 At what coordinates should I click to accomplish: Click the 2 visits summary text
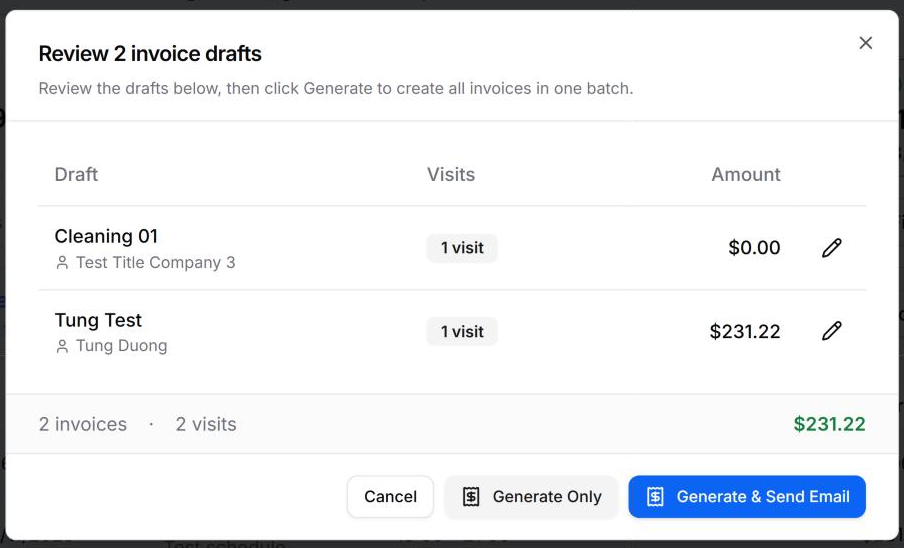[206, 424]
